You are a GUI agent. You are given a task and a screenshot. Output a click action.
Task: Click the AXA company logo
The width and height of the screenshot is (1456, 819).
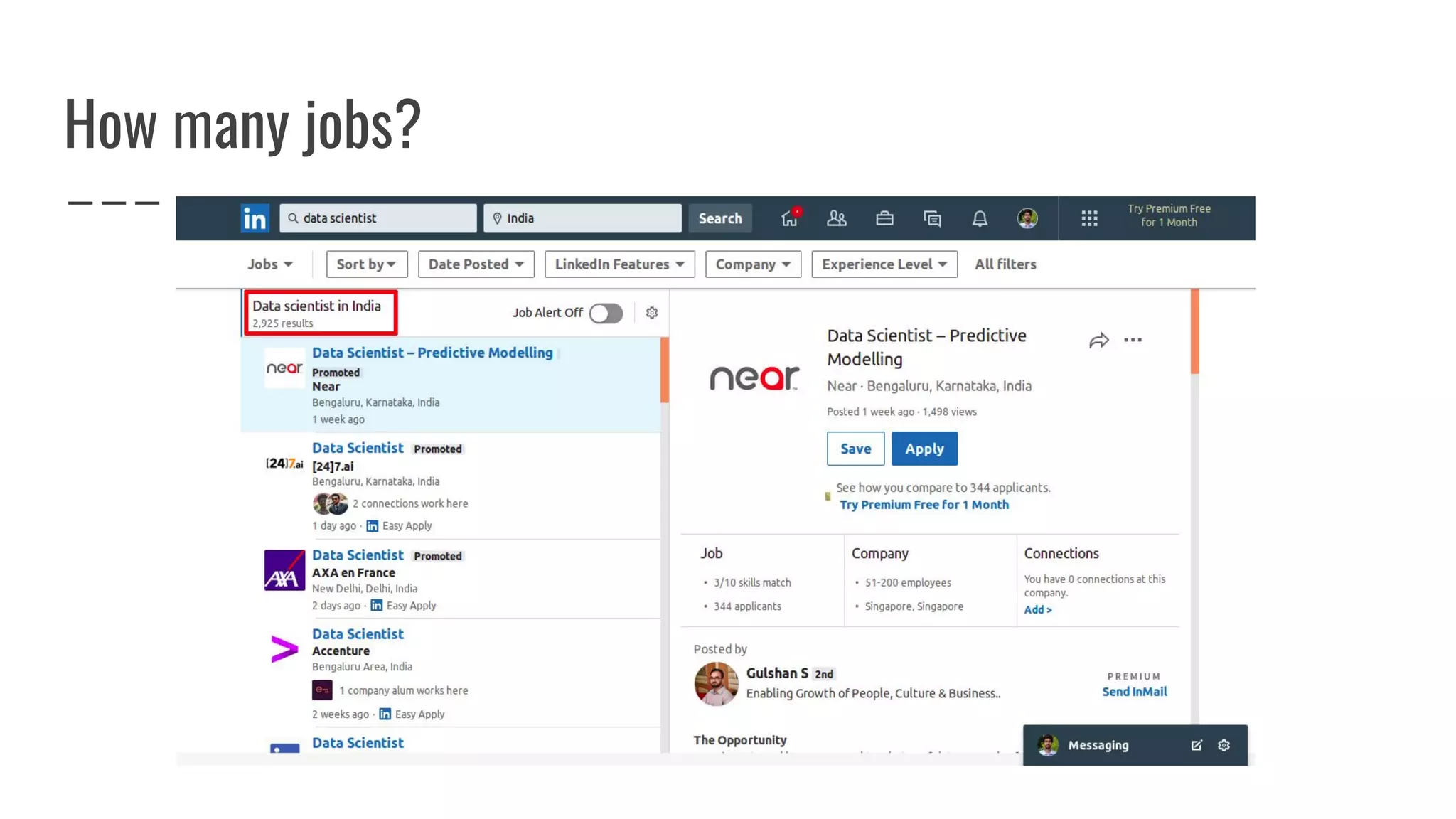[284, 570]
